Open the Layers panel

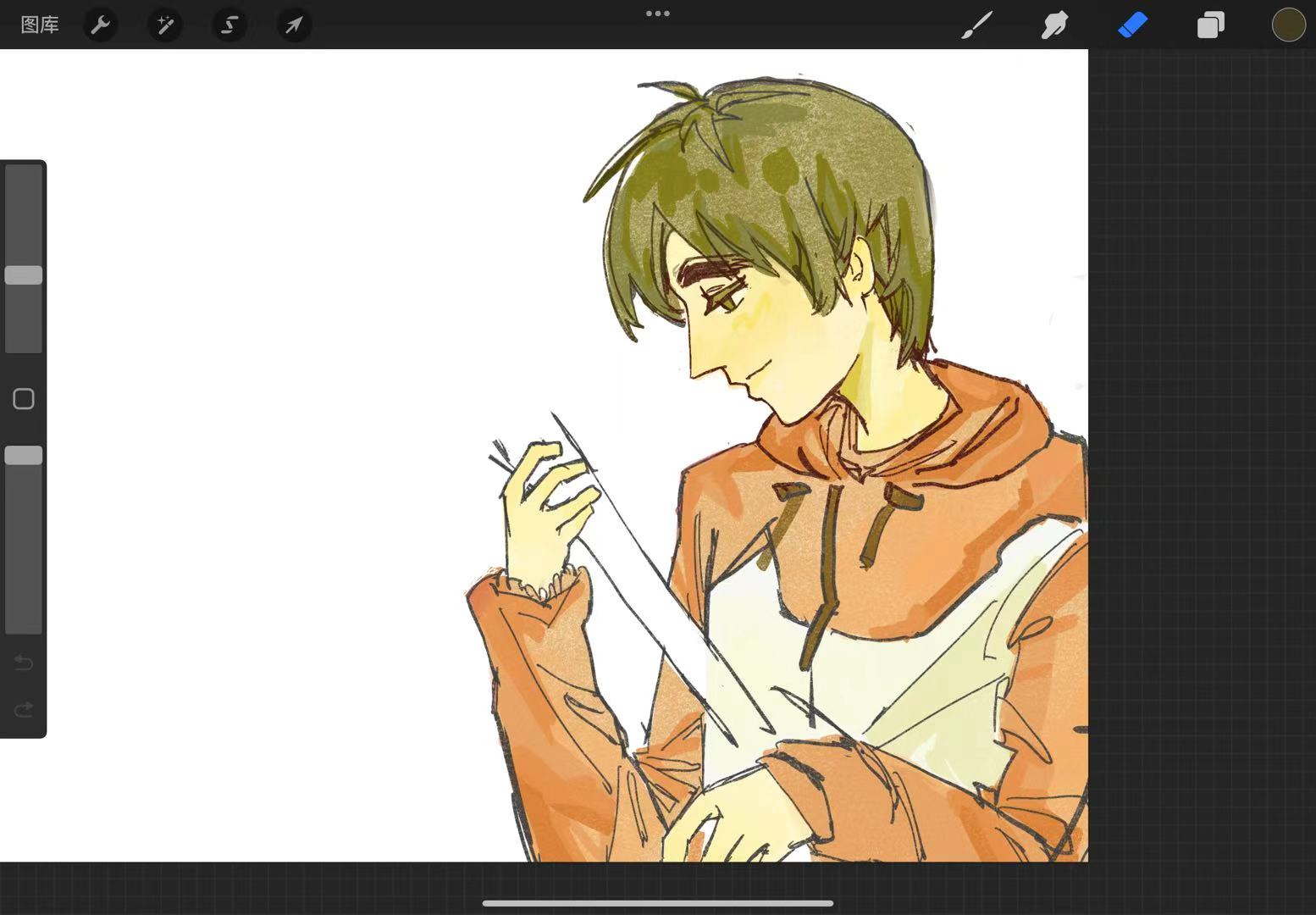point(1210,25)
